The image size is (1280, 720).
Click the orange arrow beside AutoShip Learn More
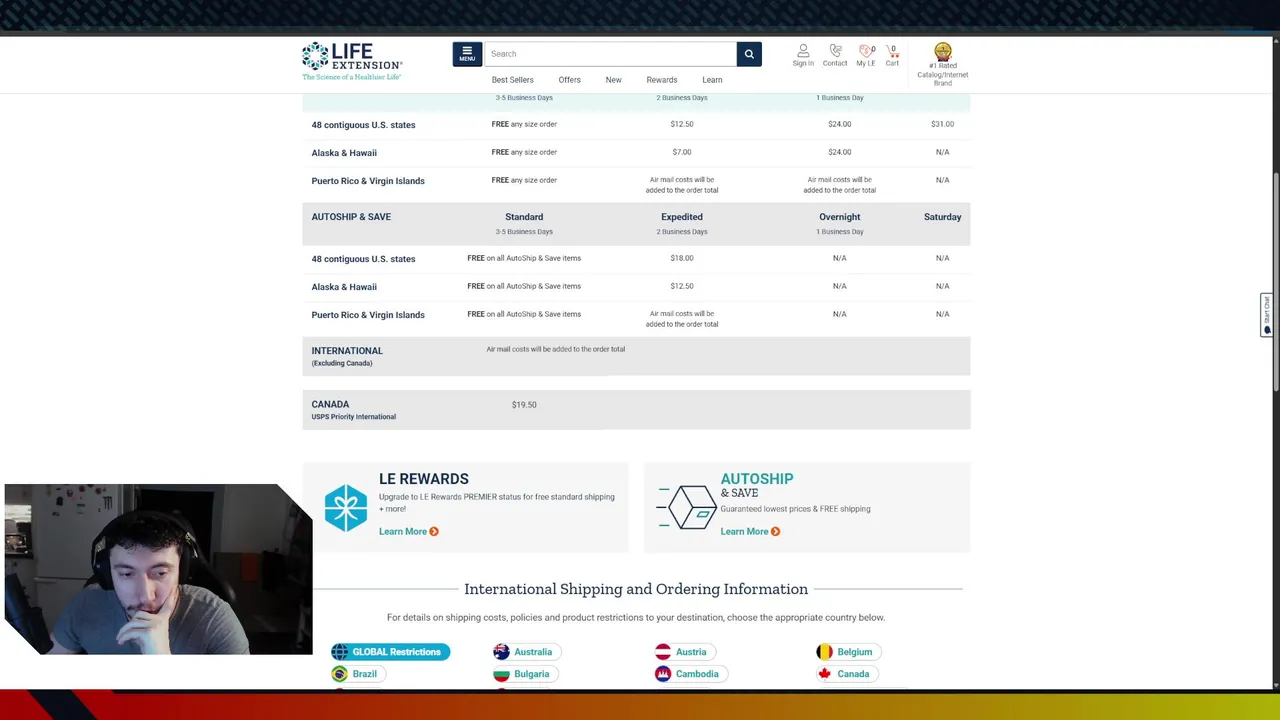[x=775, y=531]
